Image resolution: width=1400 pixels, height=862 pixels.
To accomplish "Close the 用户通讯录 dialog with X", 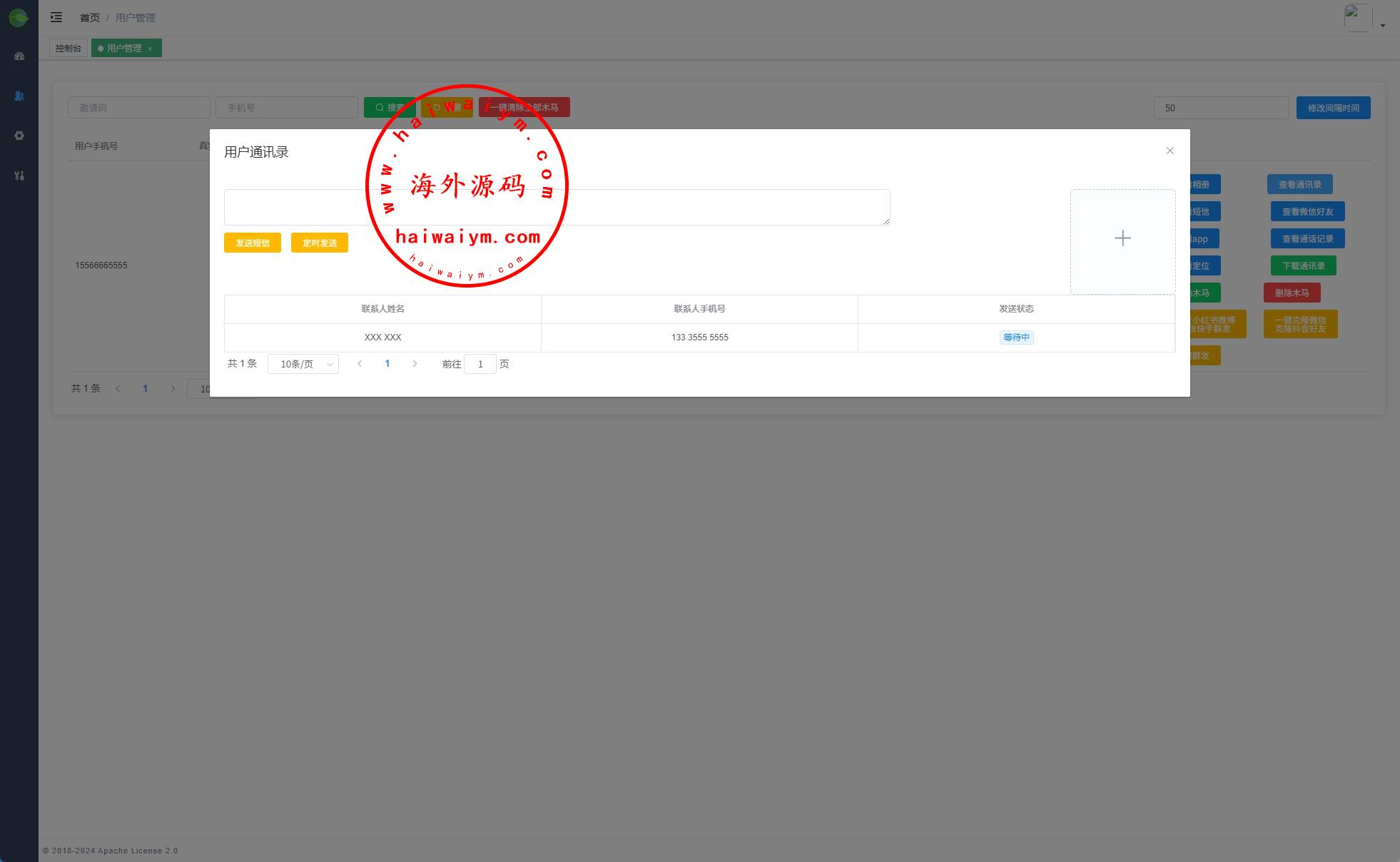I will coord(1170,151).
